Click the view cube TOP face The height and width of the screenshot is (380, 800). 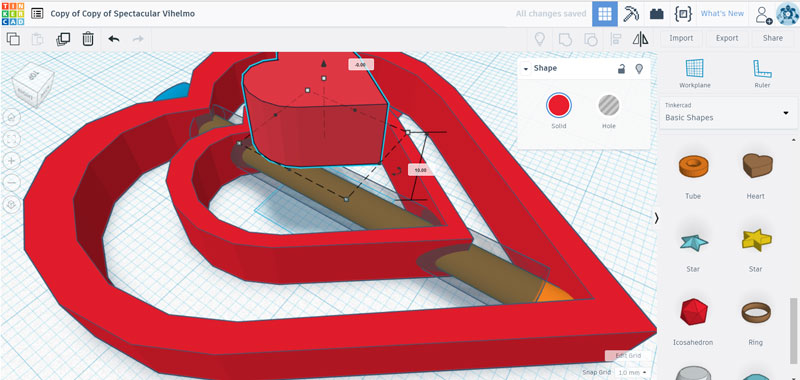pos(34,76)
